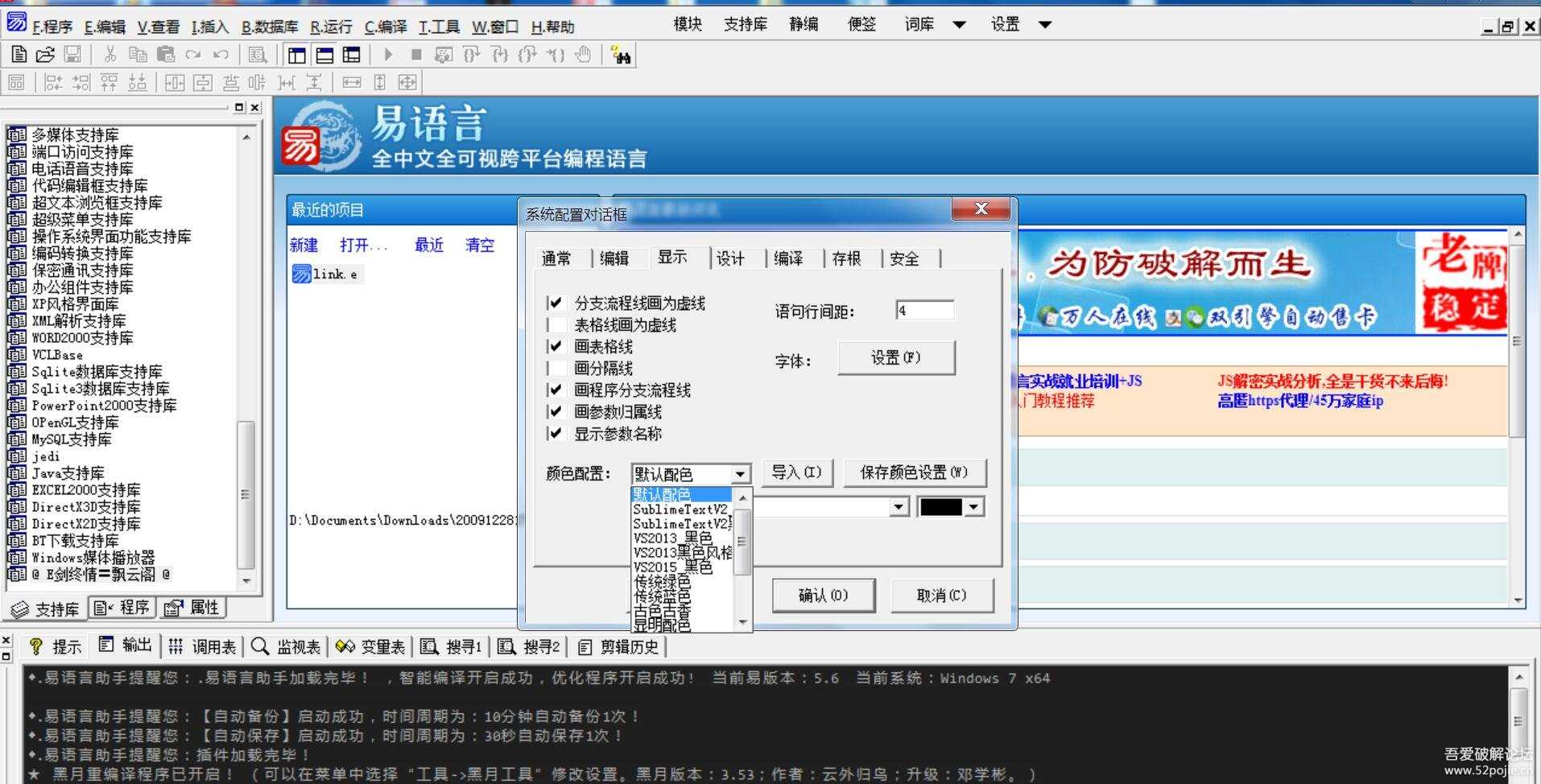
Task: Click the hand breakpoint icon
Action: click(583, 55)
